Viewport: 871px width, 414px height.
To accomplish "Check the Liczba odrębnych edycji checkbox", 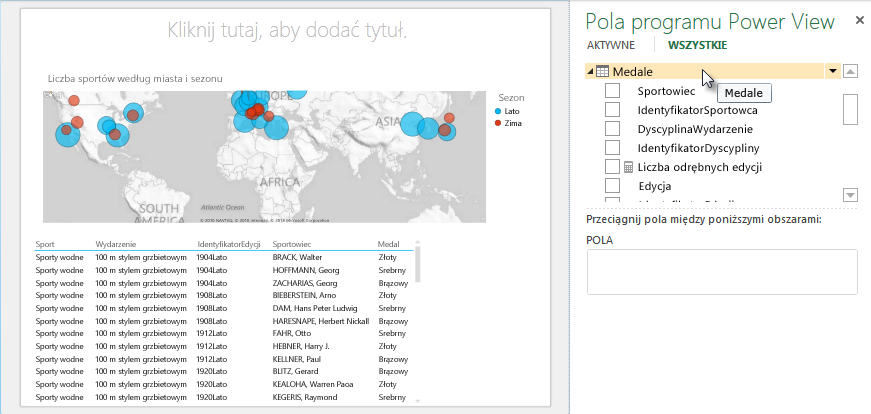I will (612, 166).
